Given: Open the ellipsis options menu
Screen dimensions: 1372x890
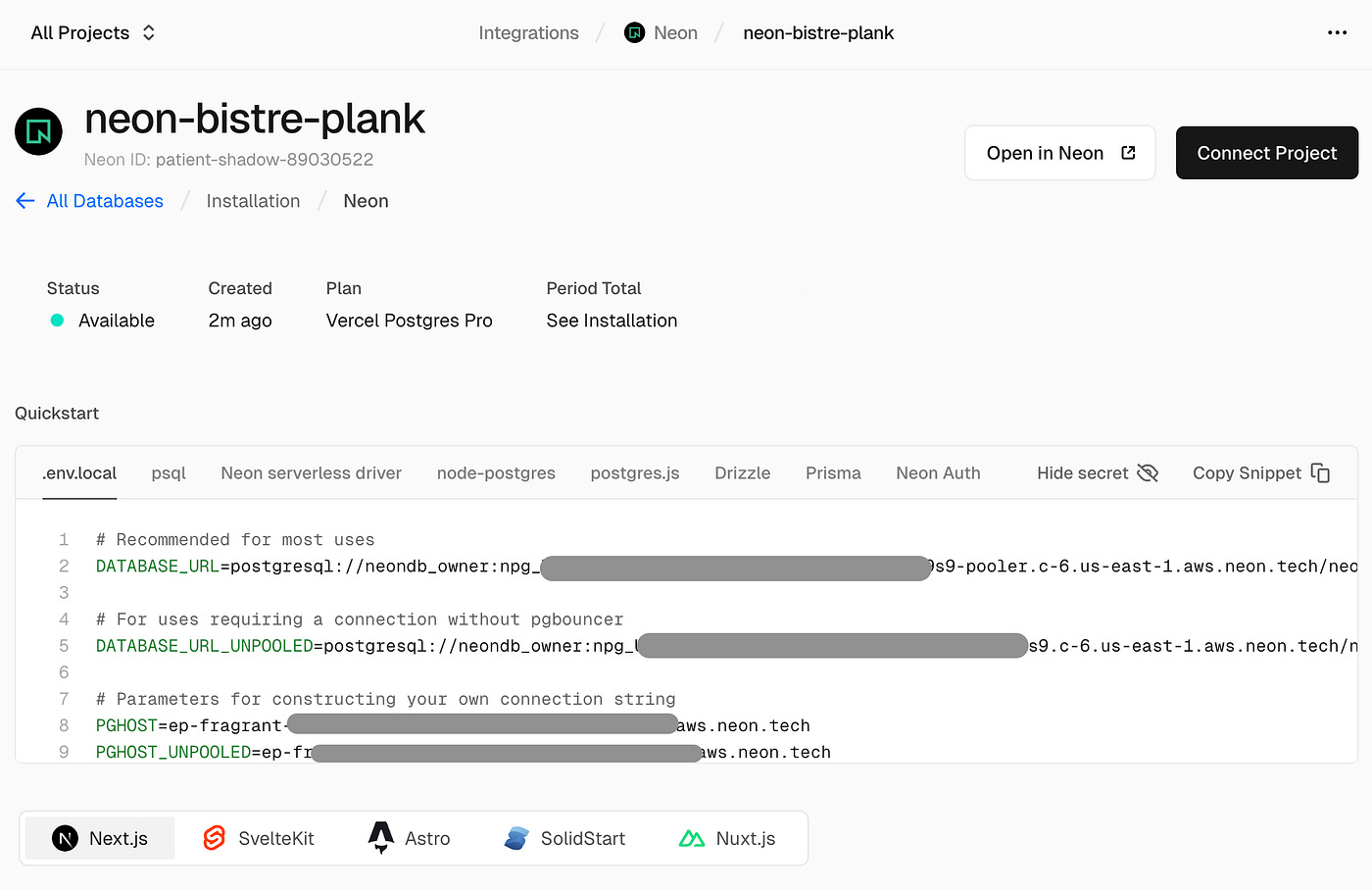Looking at the screenshot, I should (1337, 32).
